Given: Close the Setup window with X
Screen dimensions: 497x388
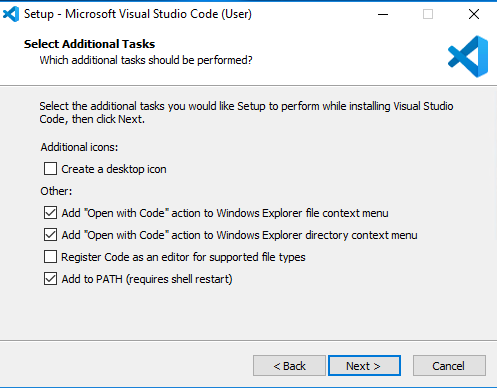Looking at the screenshot, I should click(474, 14).
